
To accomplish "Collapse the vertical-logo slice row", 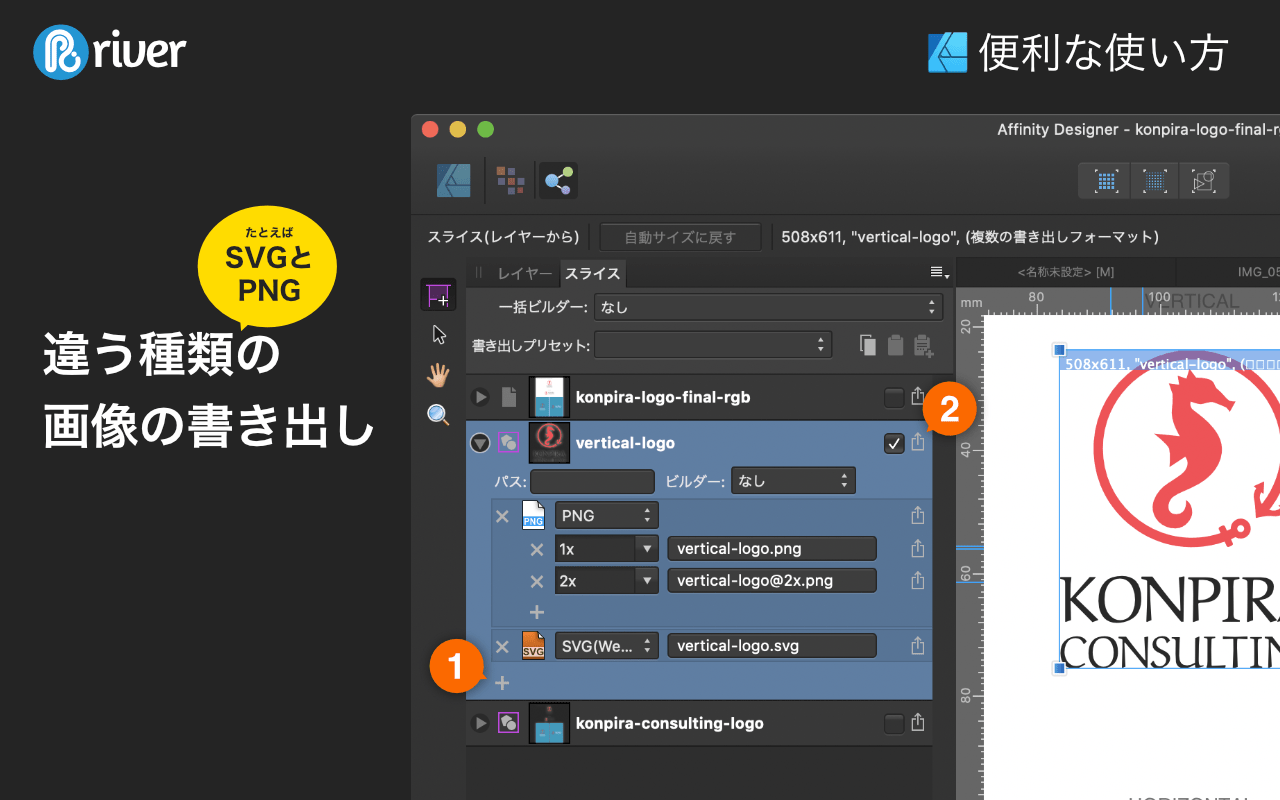I will coord(480,442).
